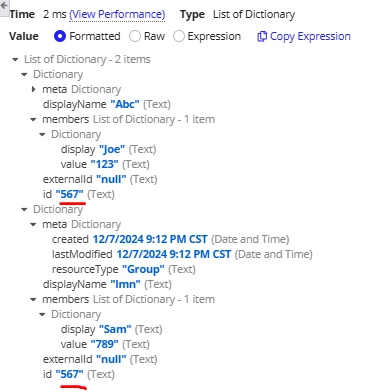Click the resourceType "Group" value
Image resolution: width=385 pixels, height=392 pixels.
(143, 269)
